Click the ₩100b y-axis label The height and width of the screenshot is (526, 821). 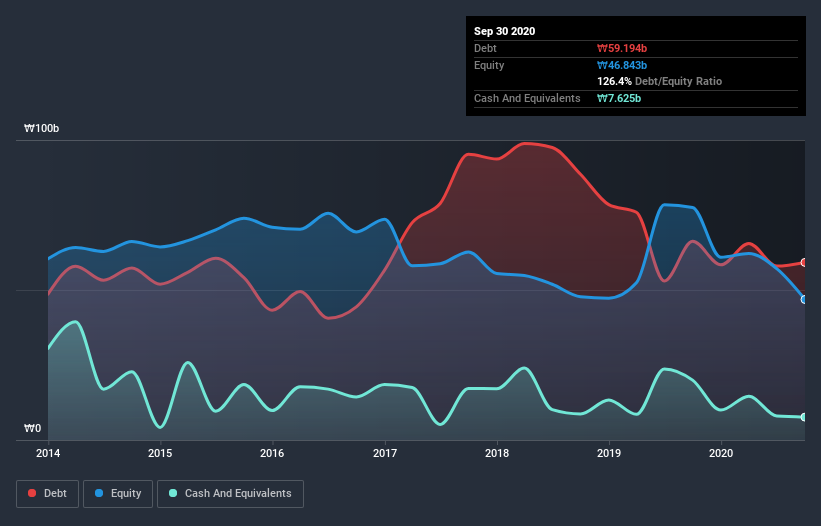tap(41, 128)
